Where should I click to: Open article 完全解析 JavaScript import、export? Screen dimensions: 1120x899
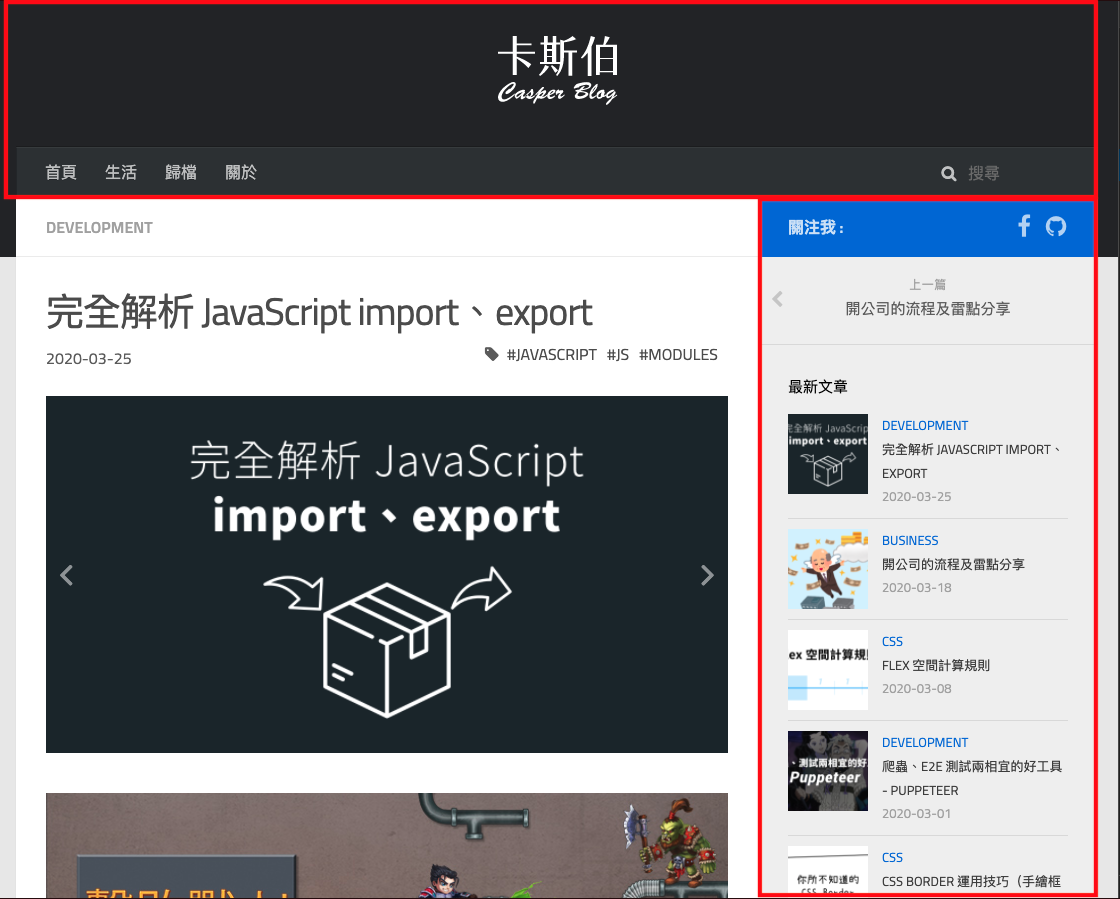(x=317, y=312)
